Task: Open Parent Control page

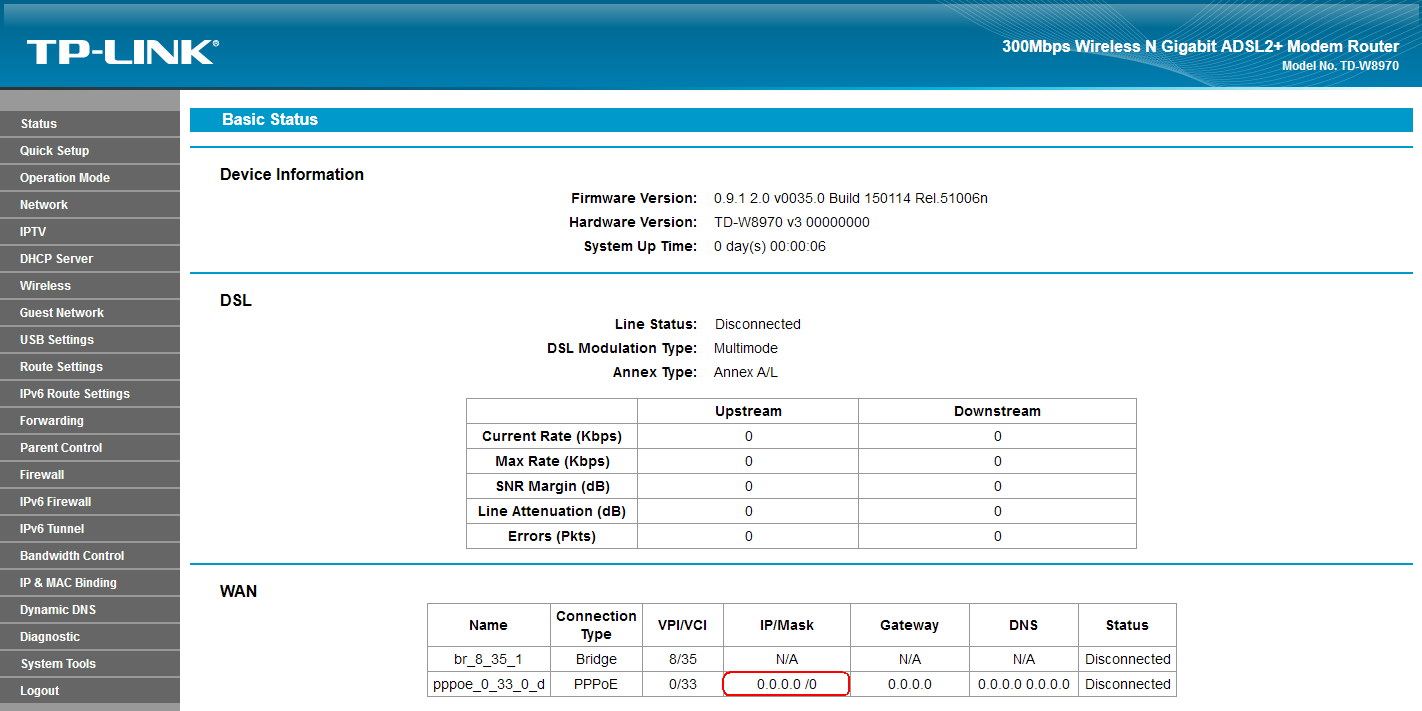Action: 90,448
